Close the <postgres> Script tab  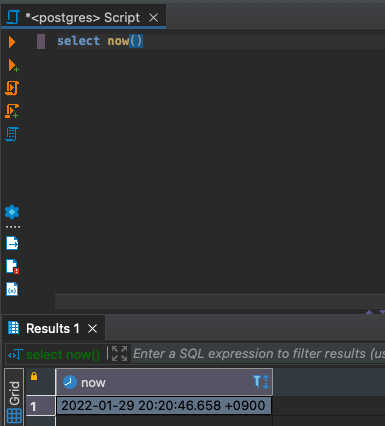(153, 17)
